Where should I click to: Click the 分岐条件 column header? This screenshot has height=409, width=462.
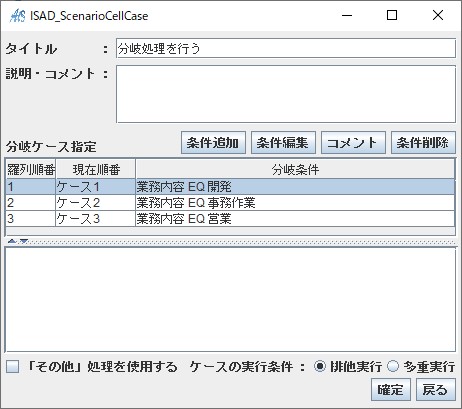click(x=295, y=170)
